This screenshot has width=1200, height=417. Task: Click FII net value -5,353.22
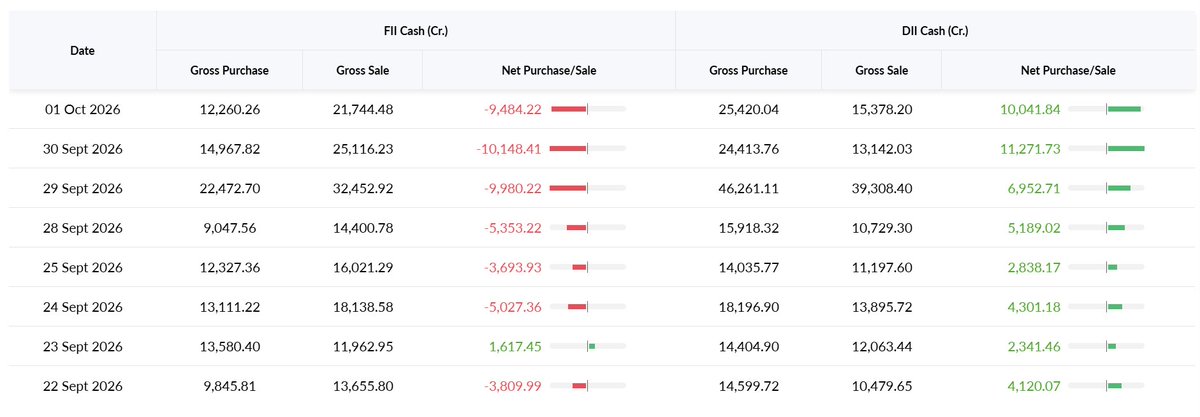pyautogui.click(x=513, y=228)
